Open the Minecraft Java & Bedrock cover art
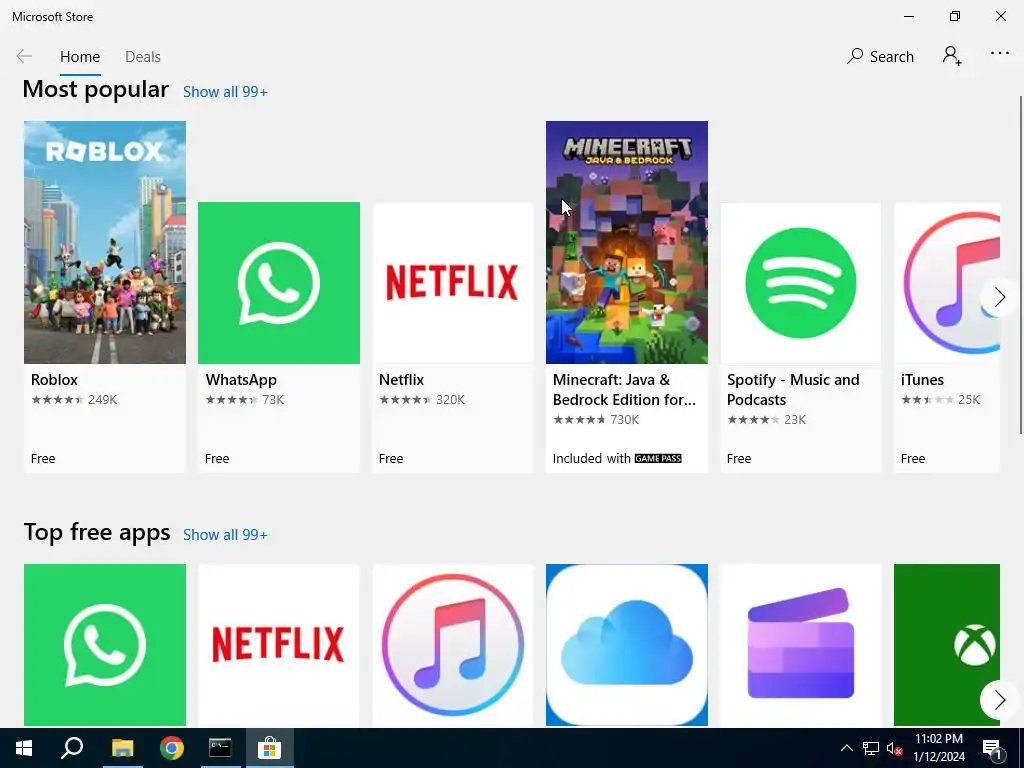 (627, 242)
